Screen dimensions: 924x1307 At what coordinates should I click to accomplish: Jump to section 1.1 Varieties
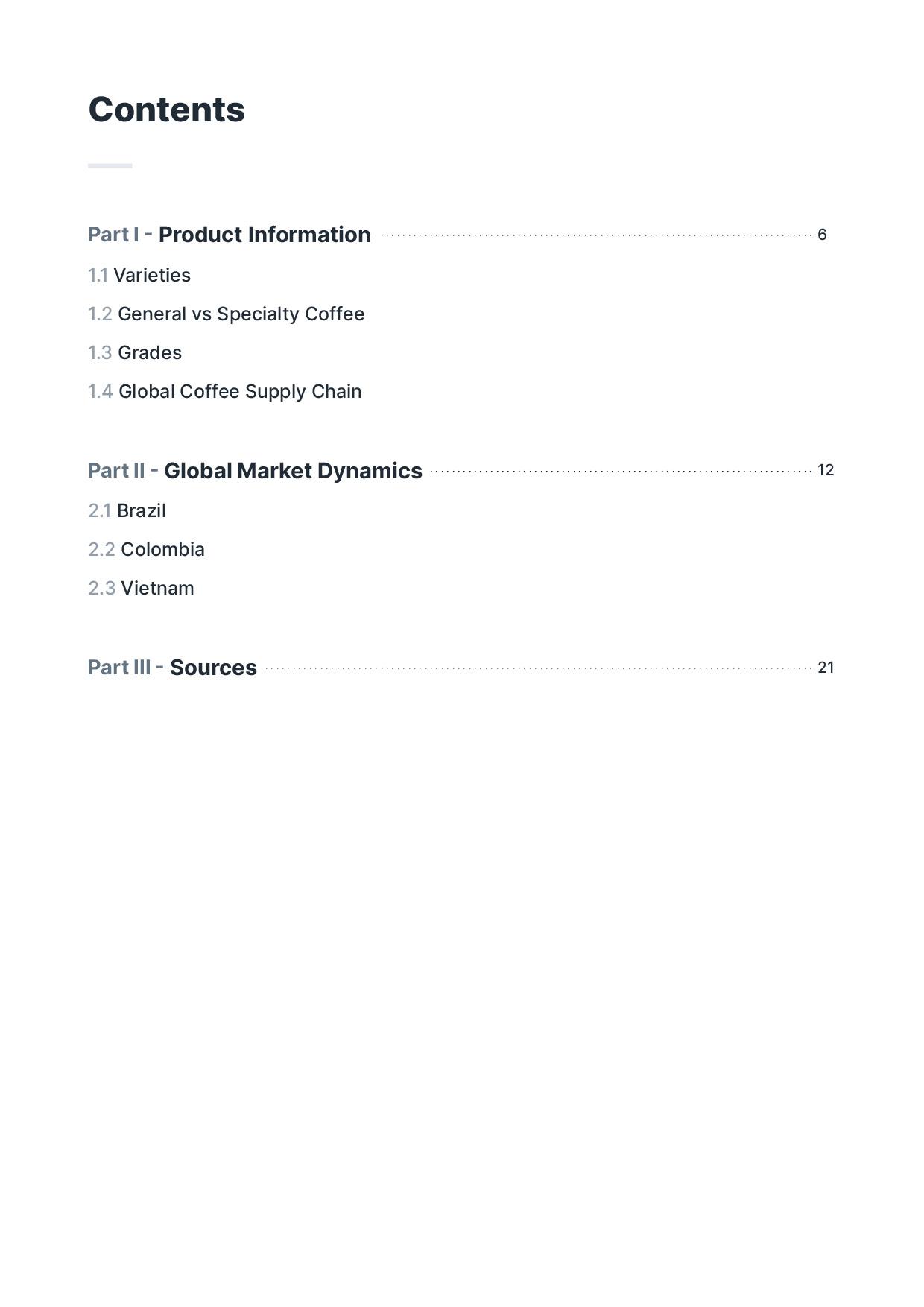coord(139,276)
